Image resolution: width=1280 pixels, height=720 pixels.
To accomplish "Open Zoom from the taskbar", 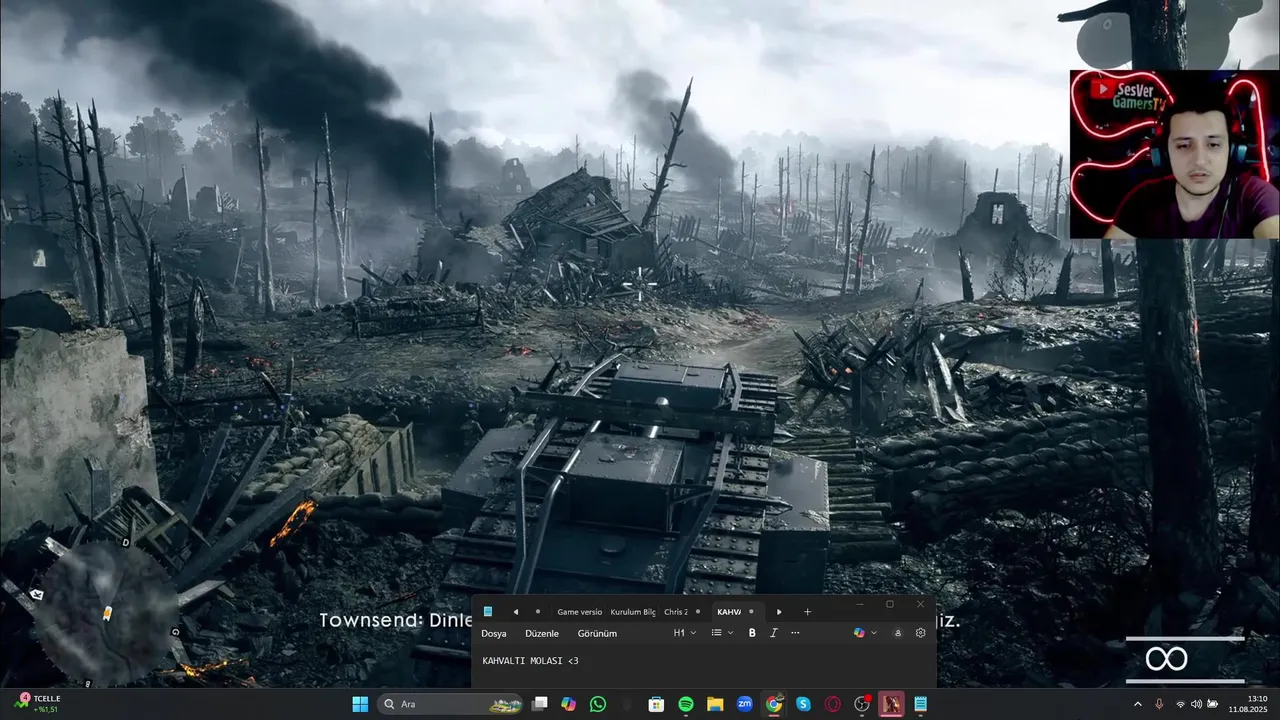I will (x=744, y=704).
